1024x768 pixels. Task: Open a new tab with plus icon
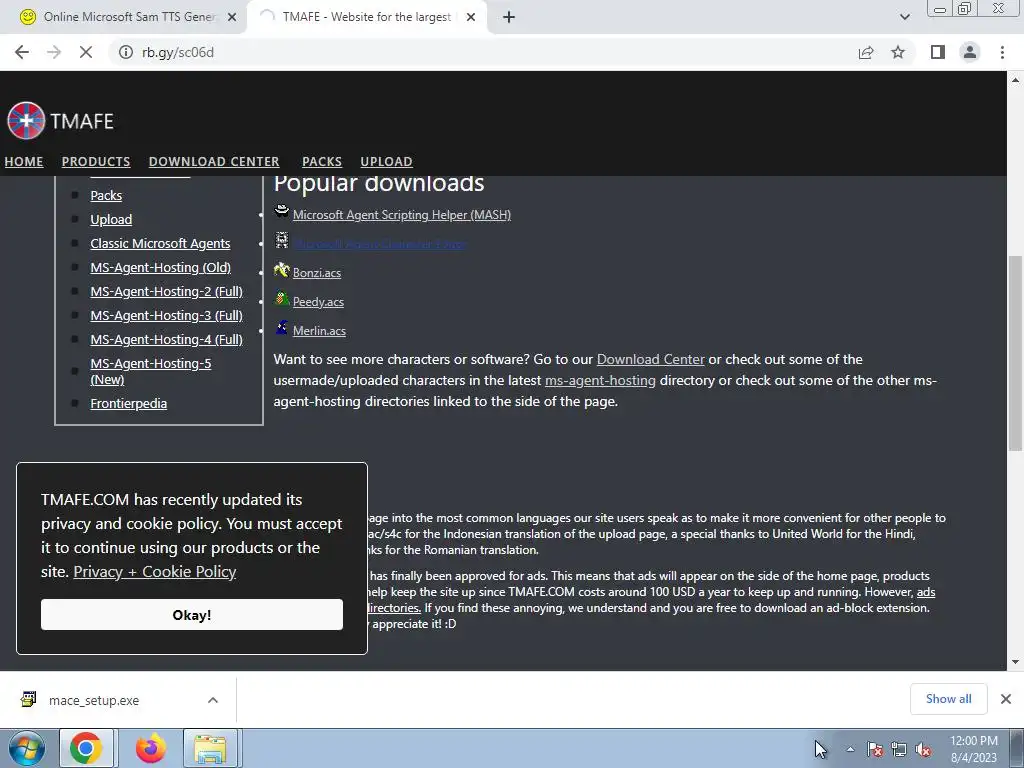[x=509, y=17]
